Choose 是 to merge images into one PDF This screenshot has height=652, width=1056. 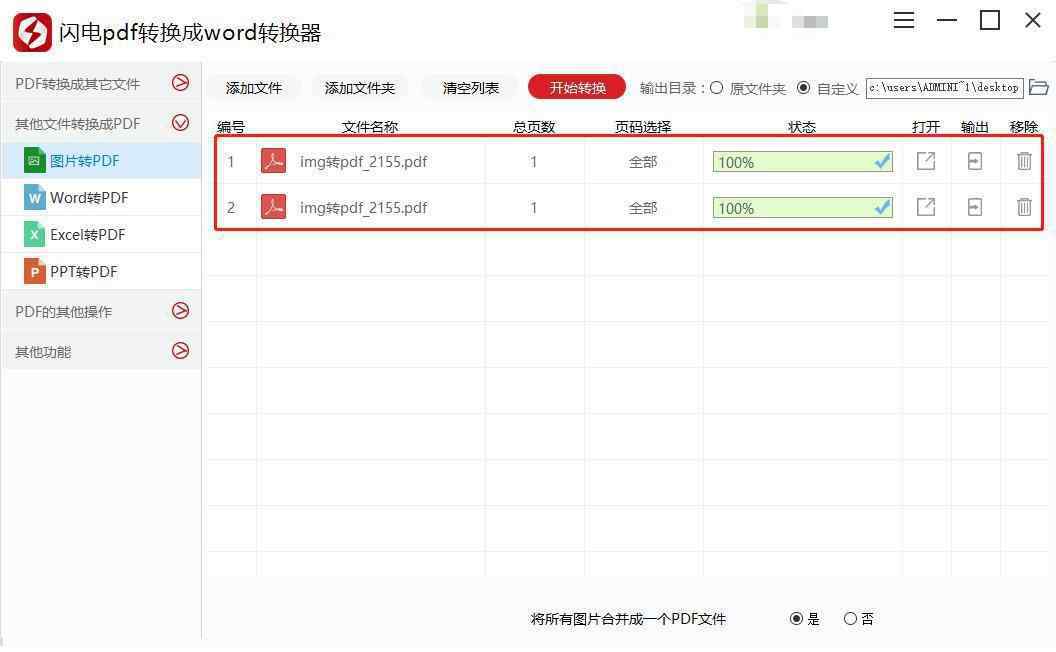click(x=796, y=618)
